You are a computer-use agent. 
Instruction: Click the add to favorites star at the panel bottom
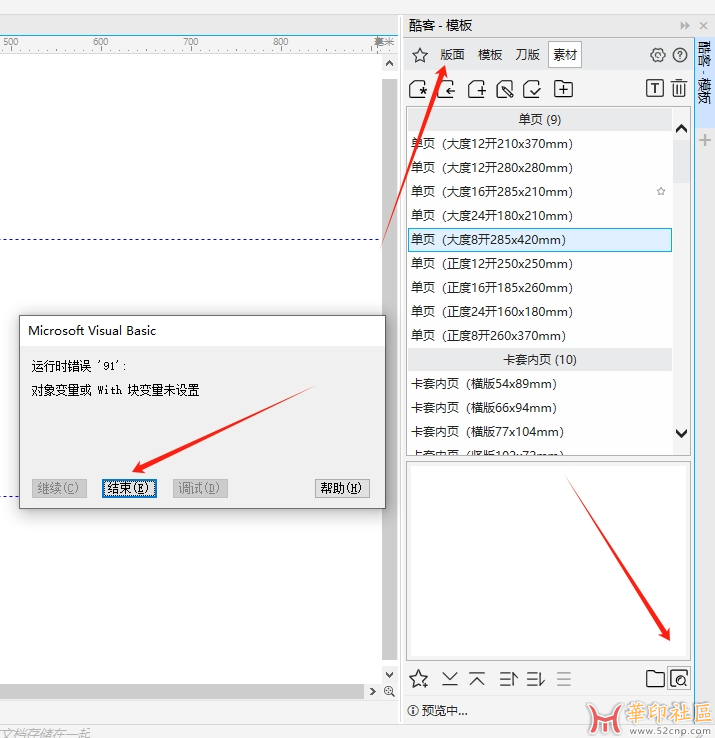[418, 679]
